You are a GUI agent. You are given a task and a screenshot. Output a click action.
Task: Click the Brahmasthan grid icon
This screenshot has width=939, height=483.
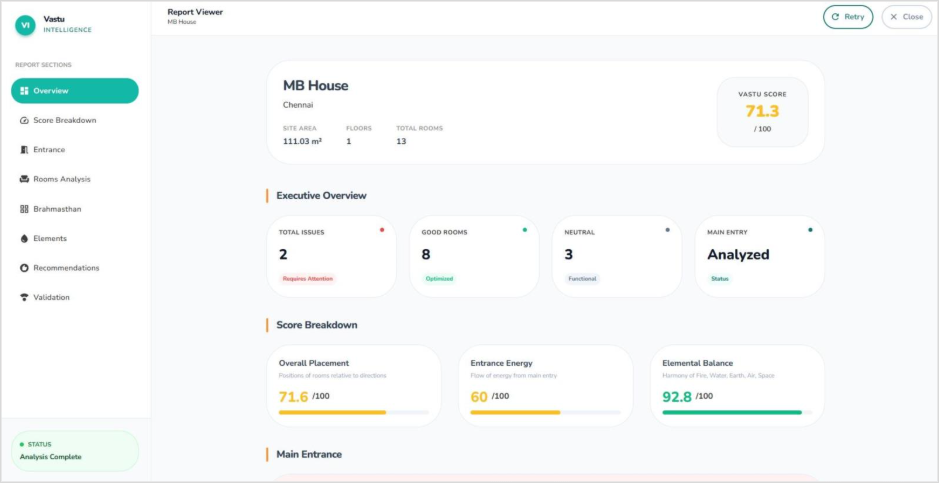pyautogui.click(x=24, y=209)
